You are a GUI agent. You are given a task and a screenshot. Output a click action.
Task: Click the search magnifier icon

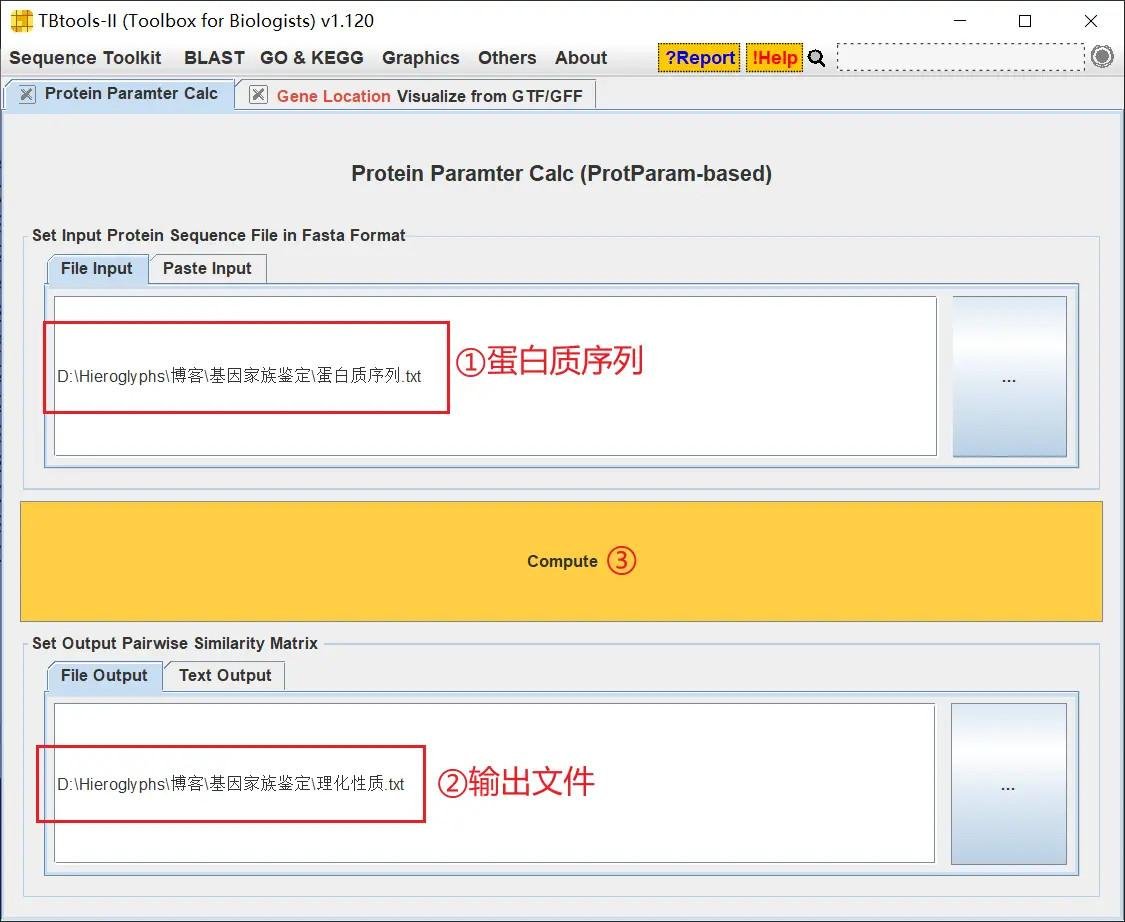pos(816,58)
